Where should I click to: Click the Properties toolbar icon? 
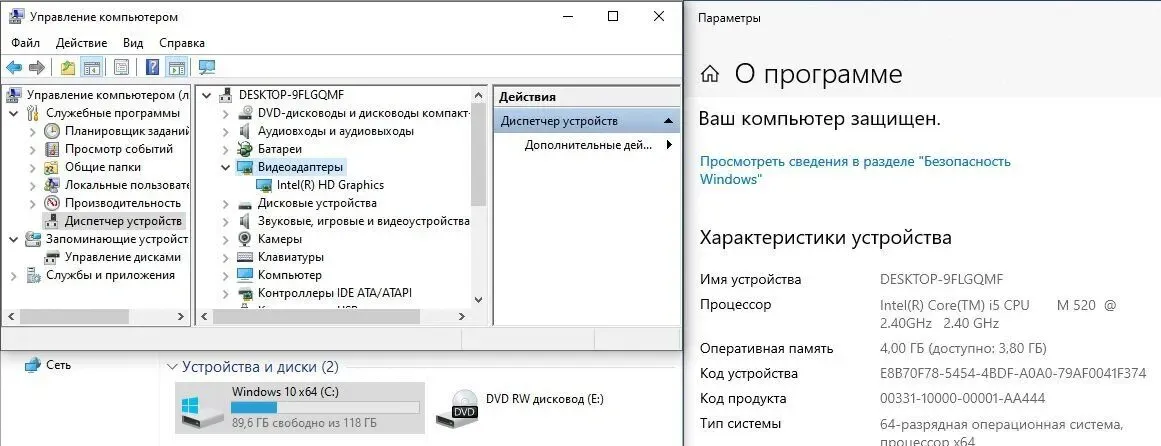coord(121,68)
